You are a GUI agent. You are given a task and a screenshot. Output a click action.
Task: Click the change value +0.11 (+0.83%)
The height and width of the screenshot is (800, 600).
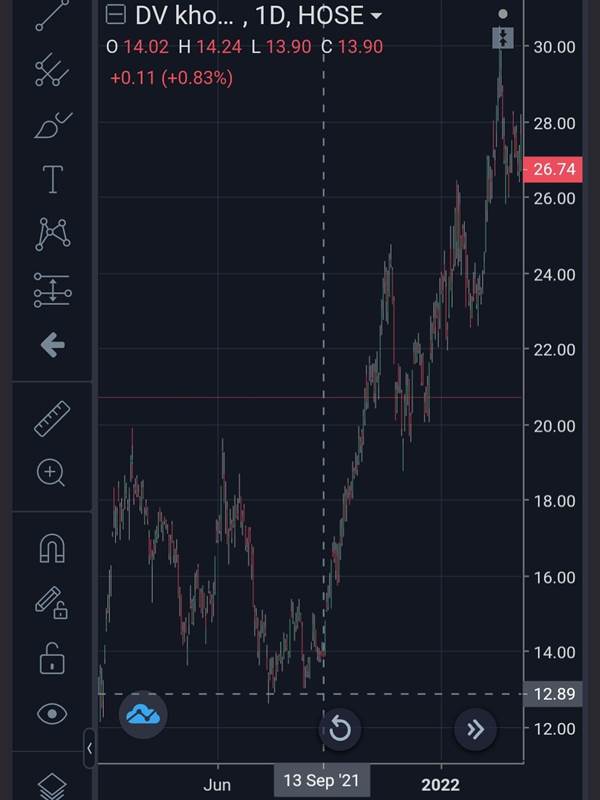tap(171, 78)
